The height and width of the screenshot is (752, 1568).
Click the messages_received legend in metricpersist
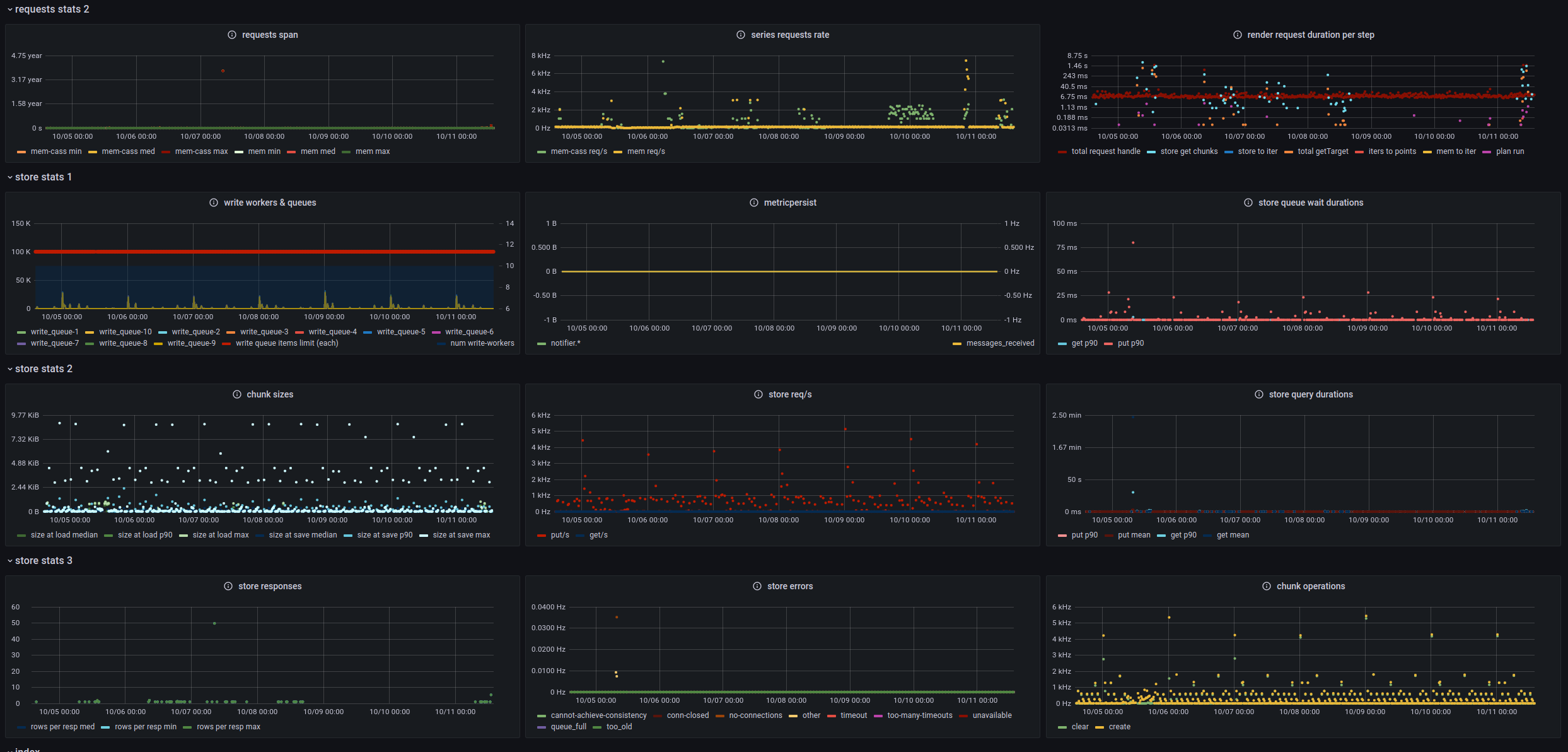pos(1000,343)
